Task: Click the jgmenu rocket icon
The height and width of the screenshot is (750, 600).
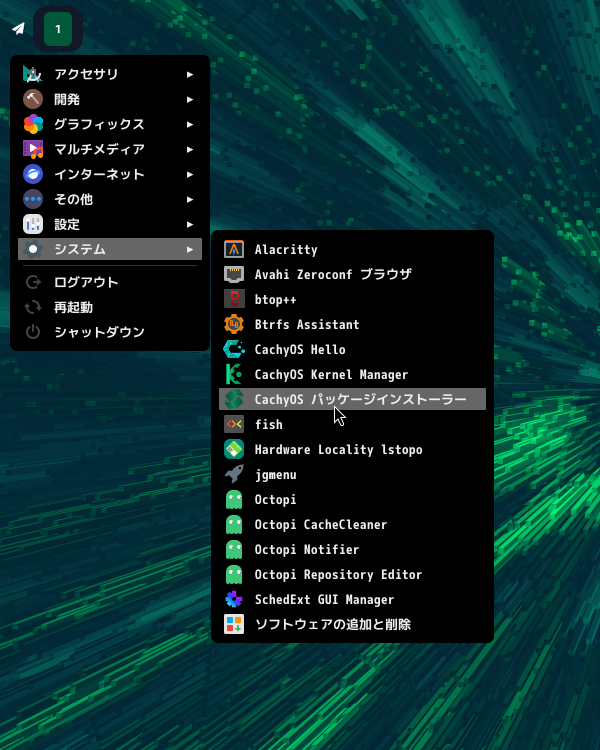Action: [234, 474]
